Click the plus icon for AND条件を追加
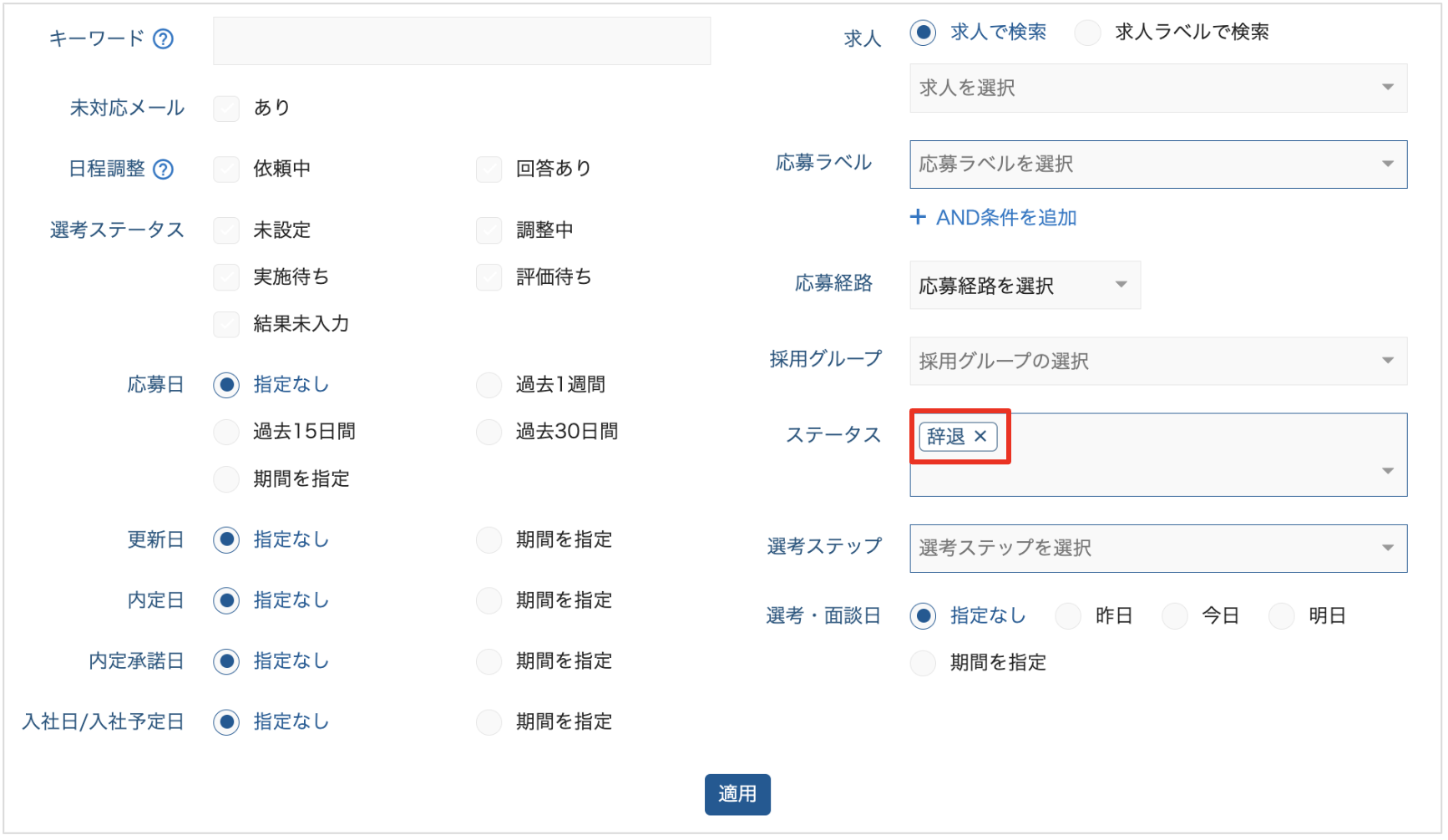This screenshot has height=840, width=1448. coord(918,217)
